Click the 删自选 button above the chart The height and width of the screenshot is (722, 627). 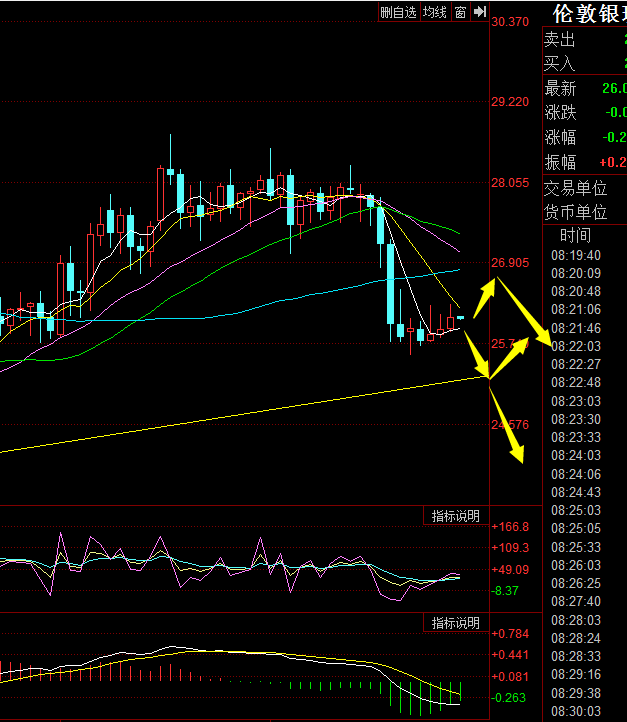pos(399,12)
